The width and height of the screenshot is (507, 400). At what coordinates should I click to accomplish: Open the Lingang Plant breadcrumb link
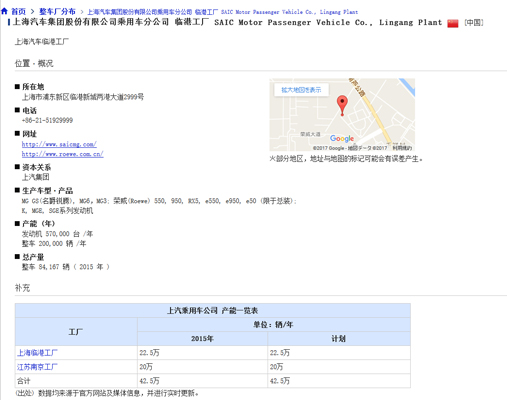[x=223, y=12]
